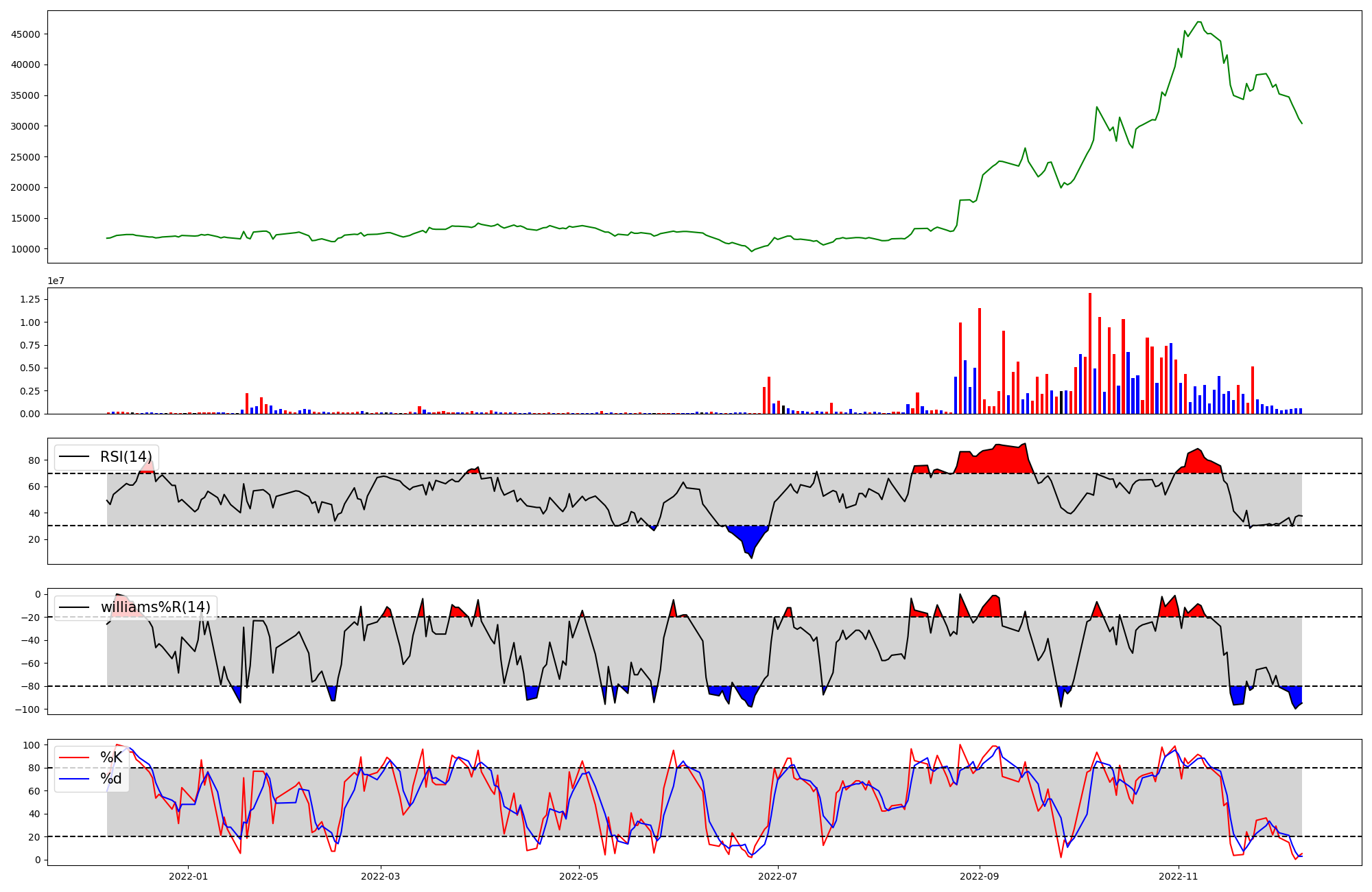Click the 2022-05 x-axis tick label
The image size is (1372, 892).
[579, 876]
